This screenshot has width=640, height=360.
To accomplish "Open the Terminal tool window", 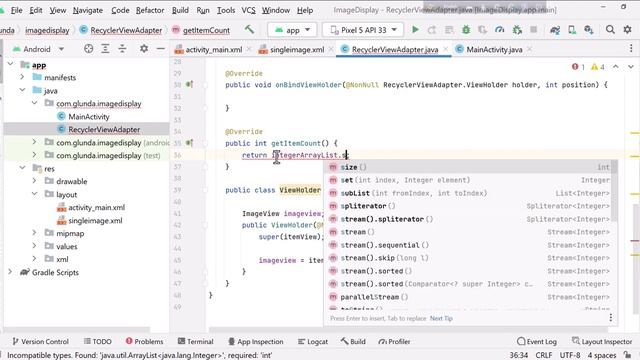I will 196,341.
